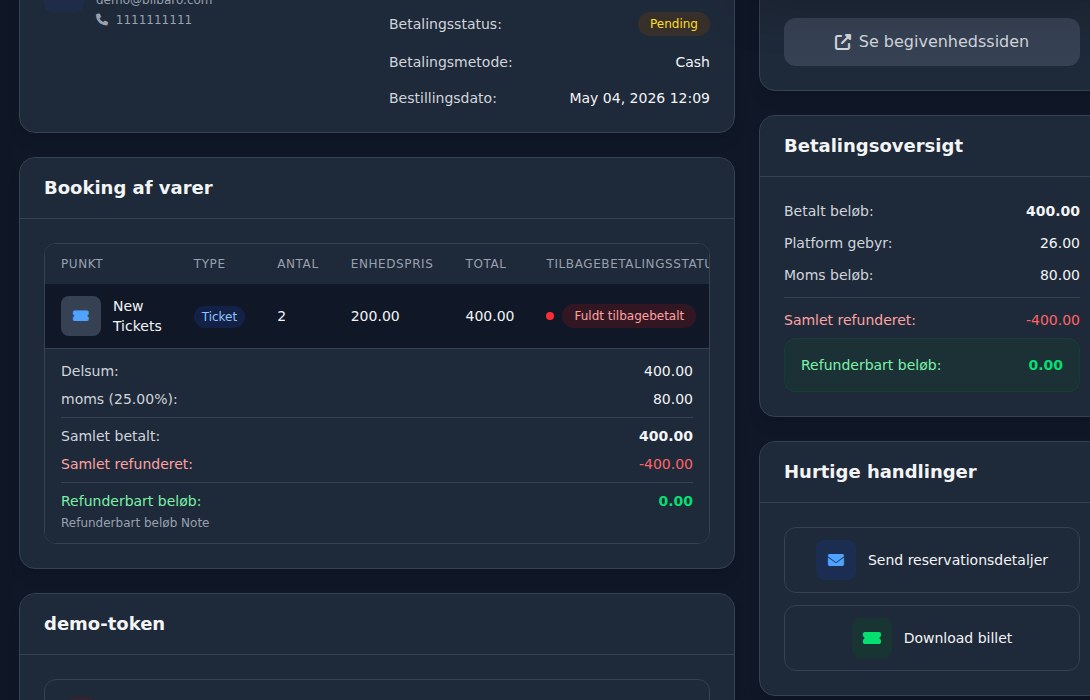Click the TYPE column header
The width and height of the screenshot is (1090, 700).
[x=209, y=264]
